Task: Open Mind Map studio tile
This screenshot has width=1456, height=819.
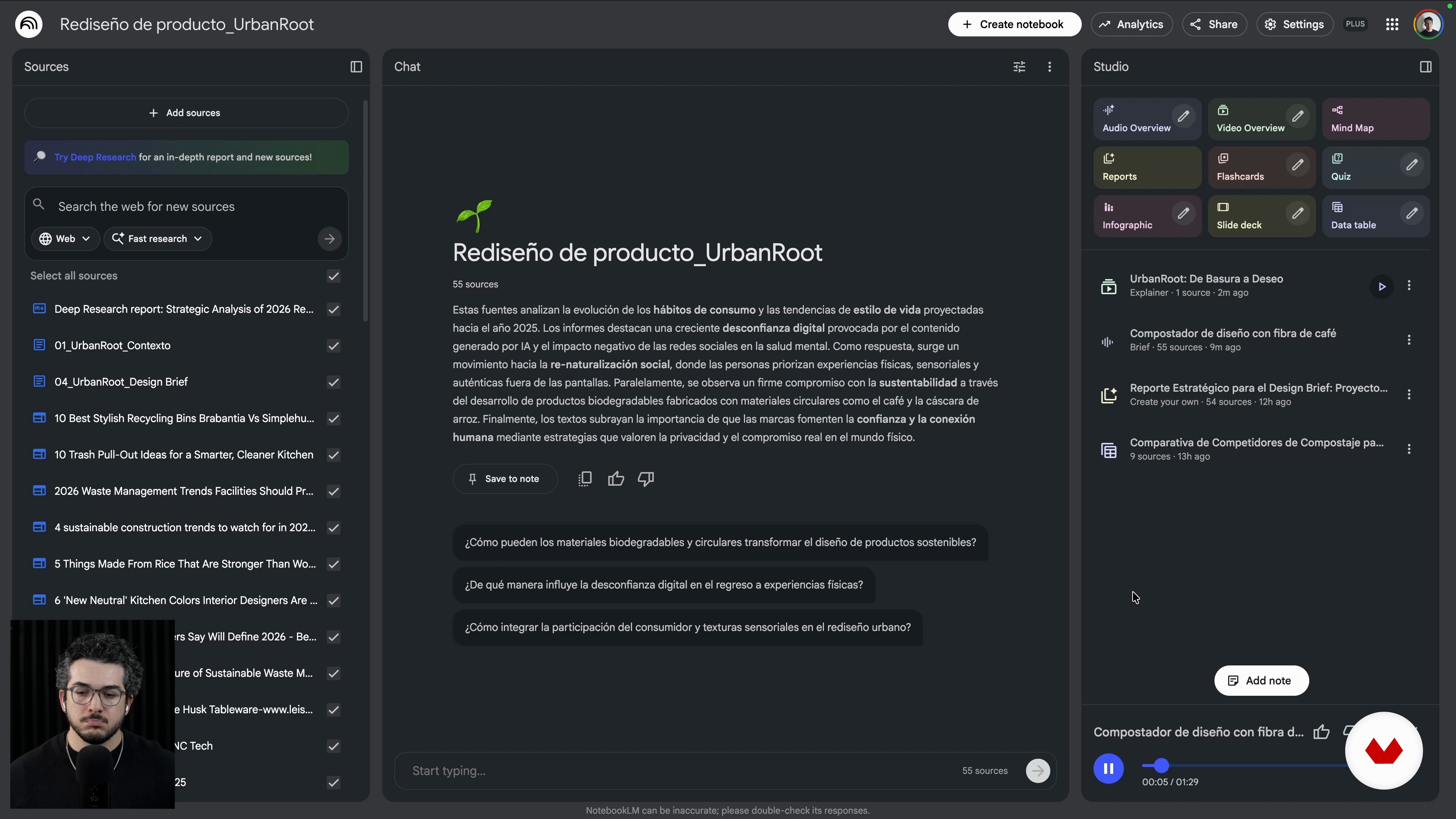Action: click(x=1376, y=119)
